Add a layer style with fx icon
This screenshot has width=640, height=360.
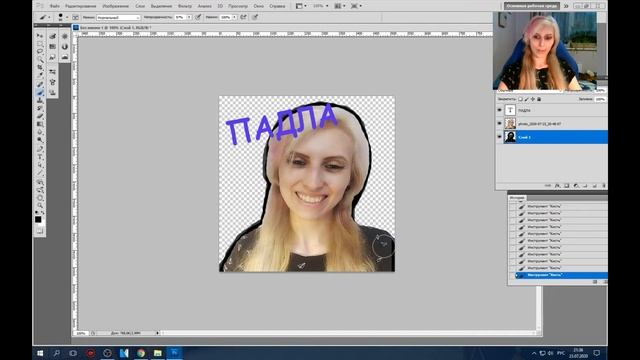(558, 186)
